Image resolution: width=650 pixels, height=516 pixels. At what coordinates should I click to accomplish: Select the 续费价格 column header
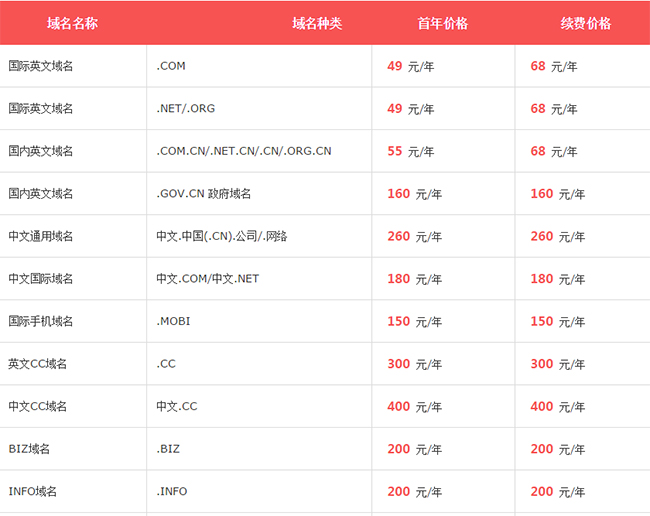point(586,23)
